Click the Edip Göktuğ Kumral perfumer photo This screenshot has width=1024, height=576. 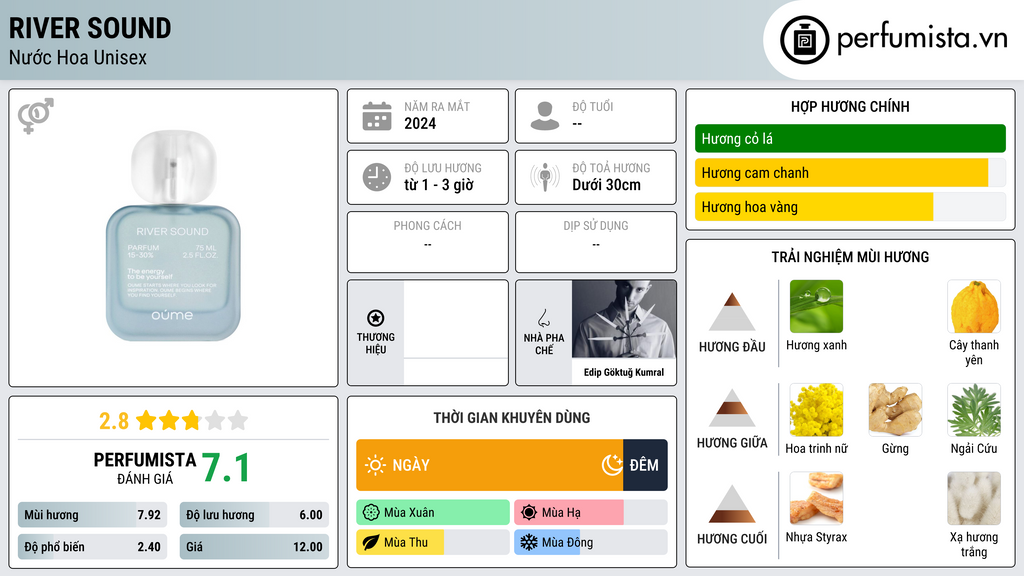[624, 319]
